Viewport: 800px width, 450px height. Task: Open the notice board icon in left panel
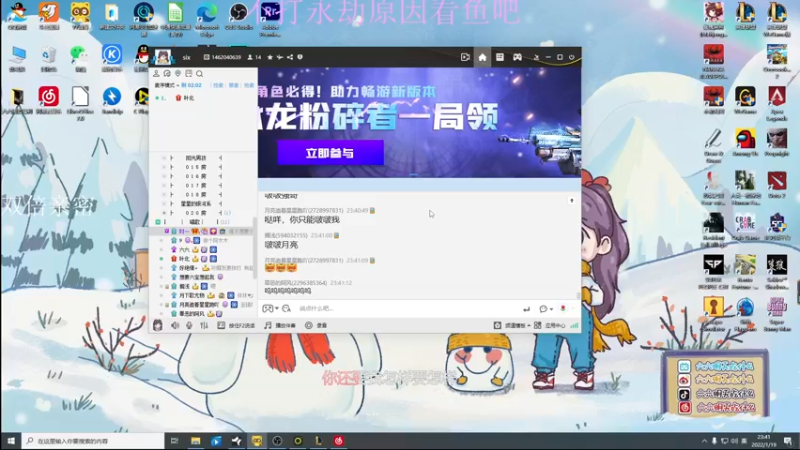(189, 74)
